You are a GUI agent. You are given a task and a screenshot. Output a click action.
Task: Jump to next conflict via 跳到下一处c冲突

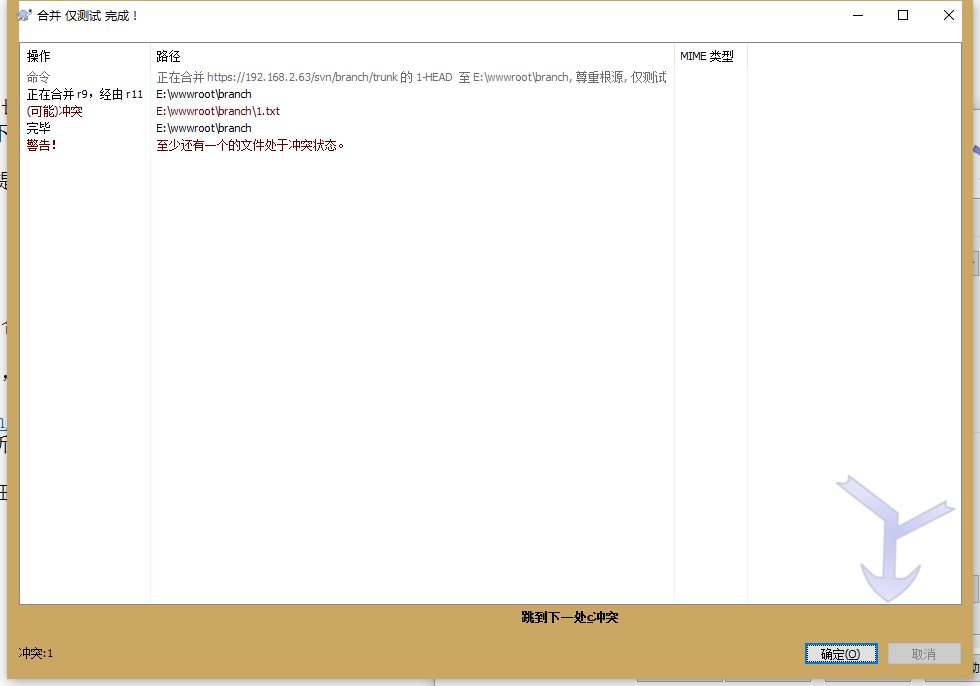pyautogui.click(x=569, y=617)
